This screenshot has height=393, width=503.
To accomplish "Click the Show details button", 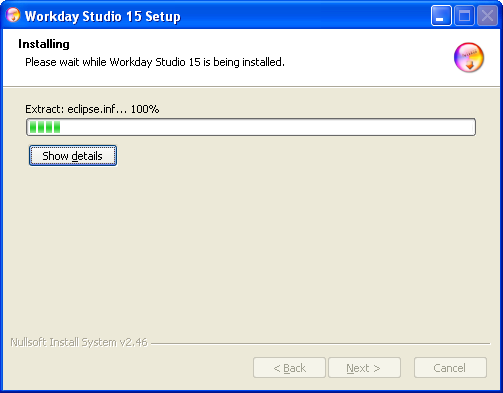I will point(73,155).
